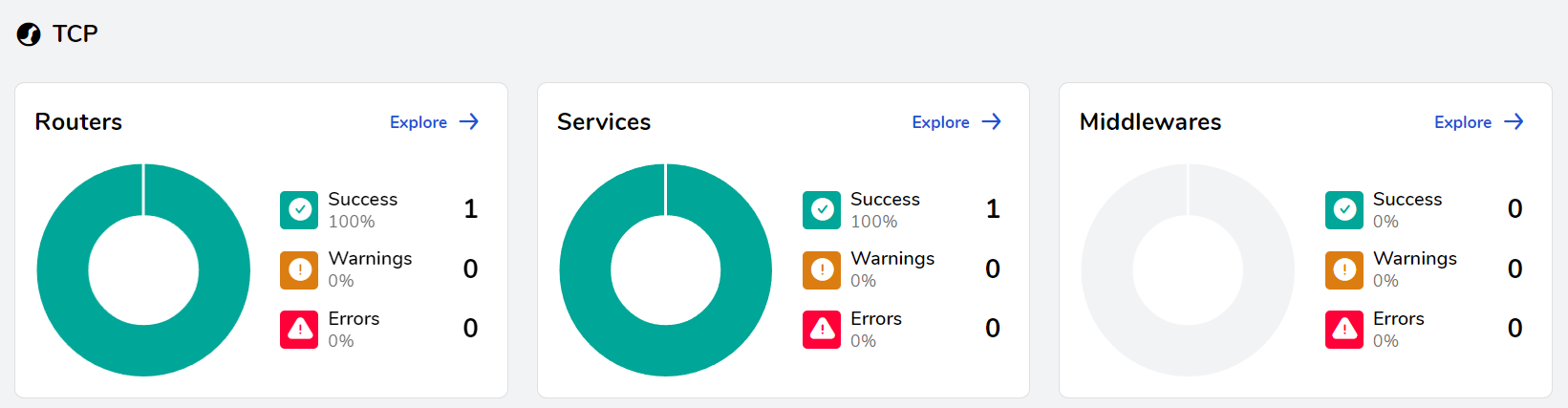Click Middlewares Errors count of 0
The image size is (1568, 408).
[1514, 329]
